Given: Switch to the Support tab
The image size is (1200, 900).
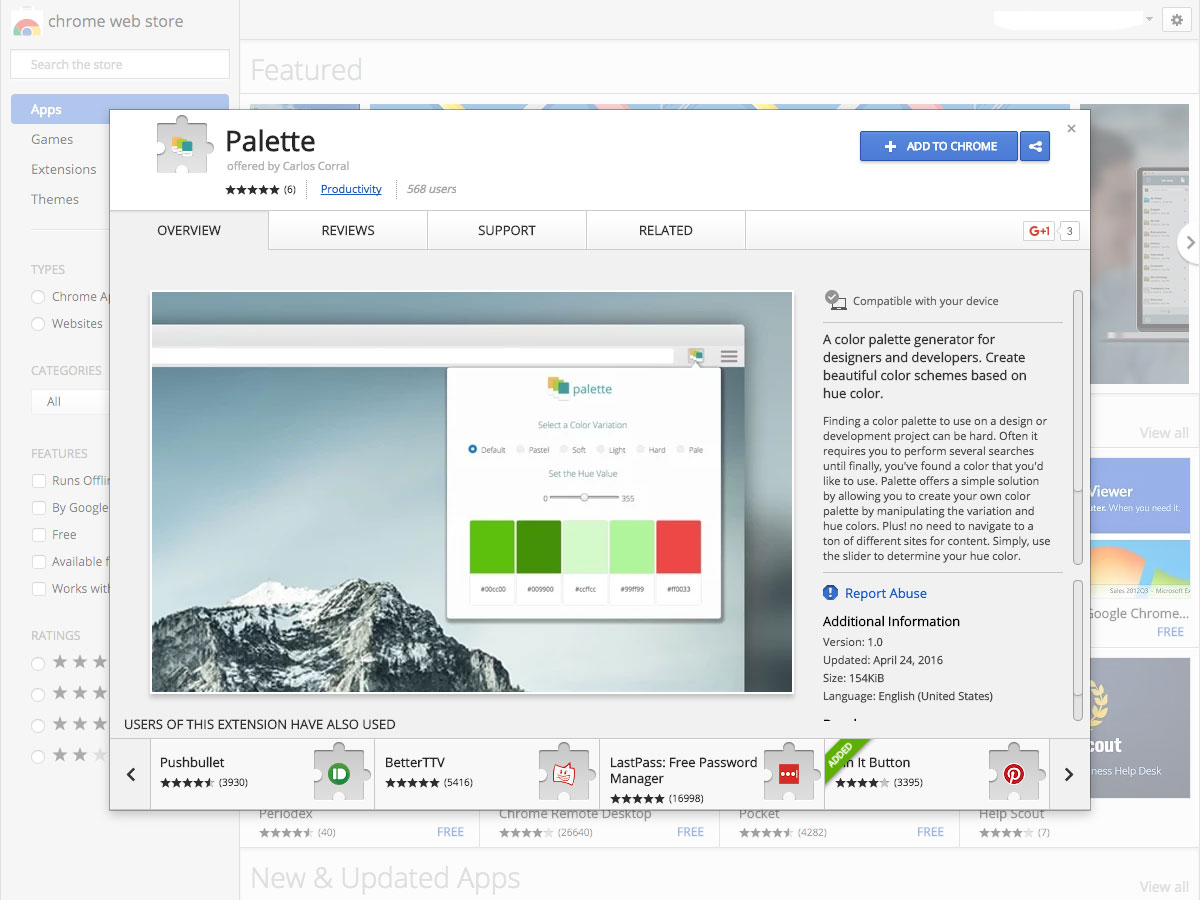Looking at the screenshot, I should coord(507,230).
